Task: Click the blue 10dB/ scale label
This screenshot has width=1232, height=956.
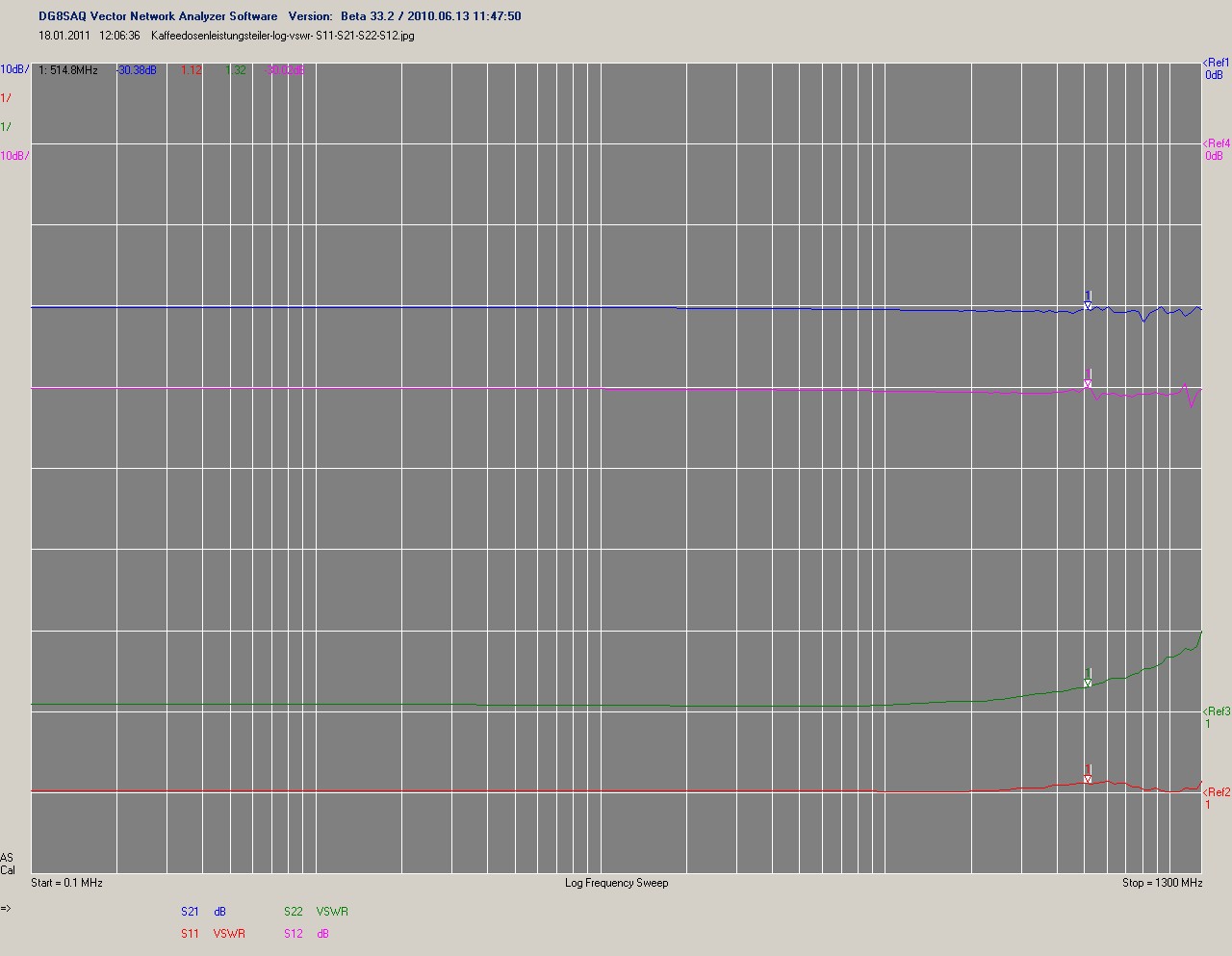Action: 14,69
